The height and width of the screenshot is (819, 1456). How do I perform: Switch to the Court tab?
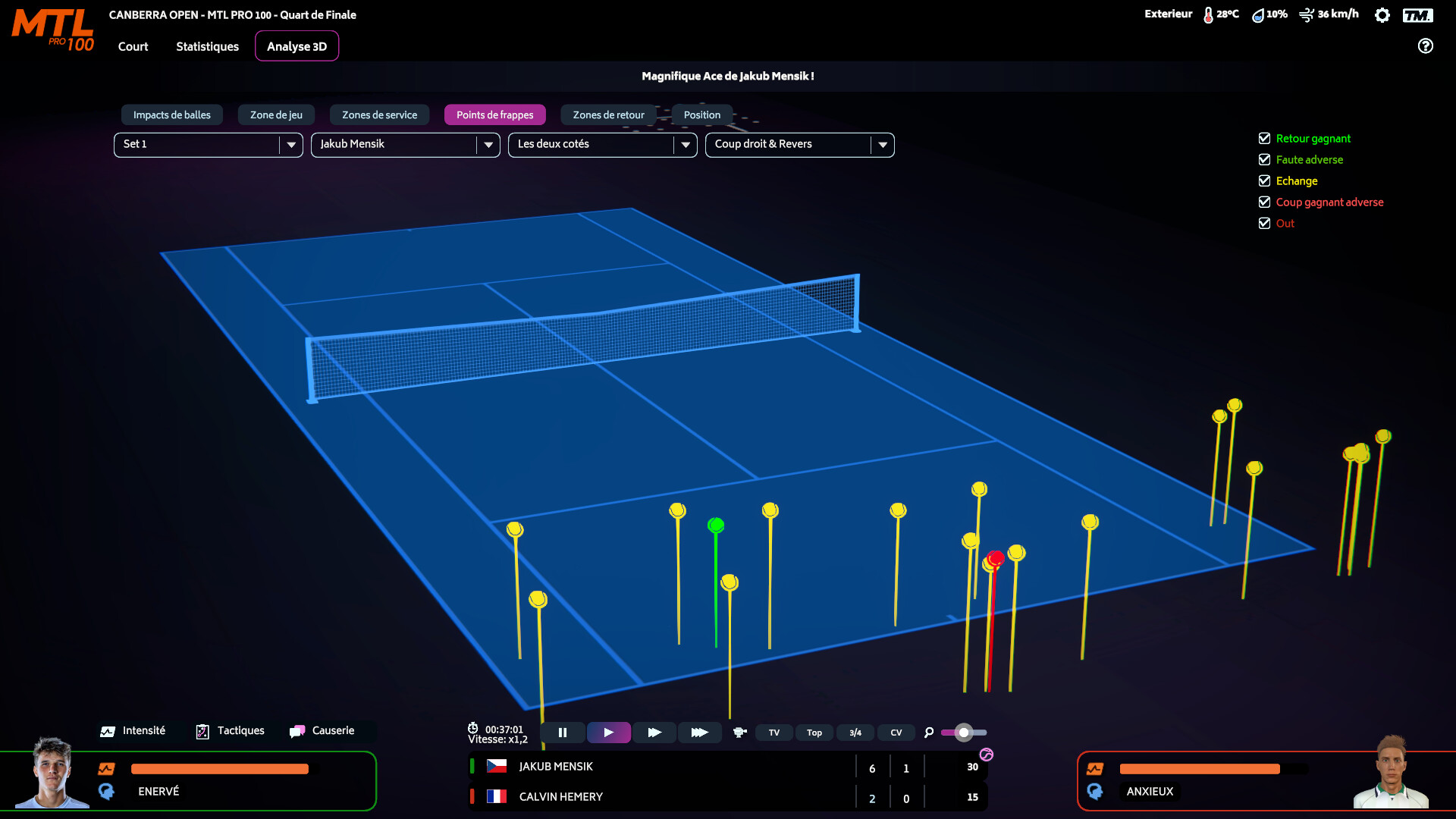pos(133,46)
